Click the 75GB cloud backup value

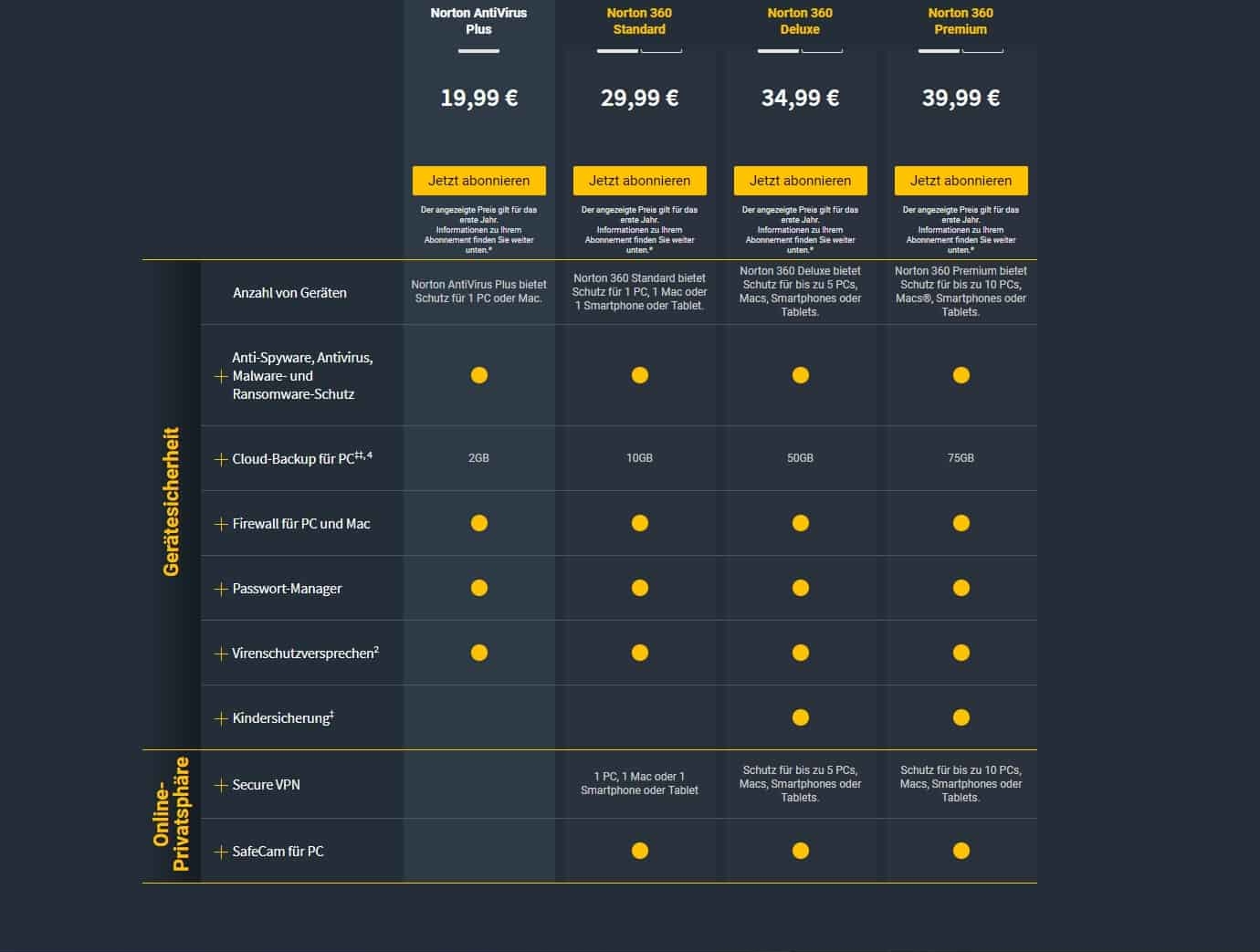point(961,458)
